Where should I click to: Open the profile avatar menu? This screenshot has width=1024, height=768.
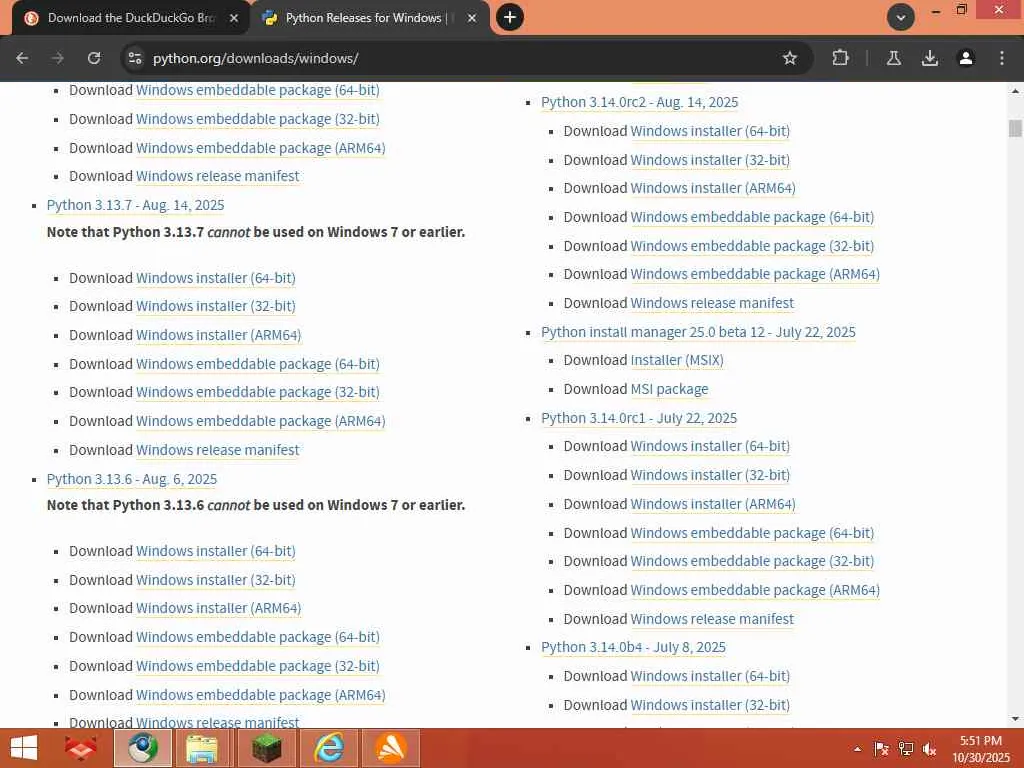click(x=966, y=58)
